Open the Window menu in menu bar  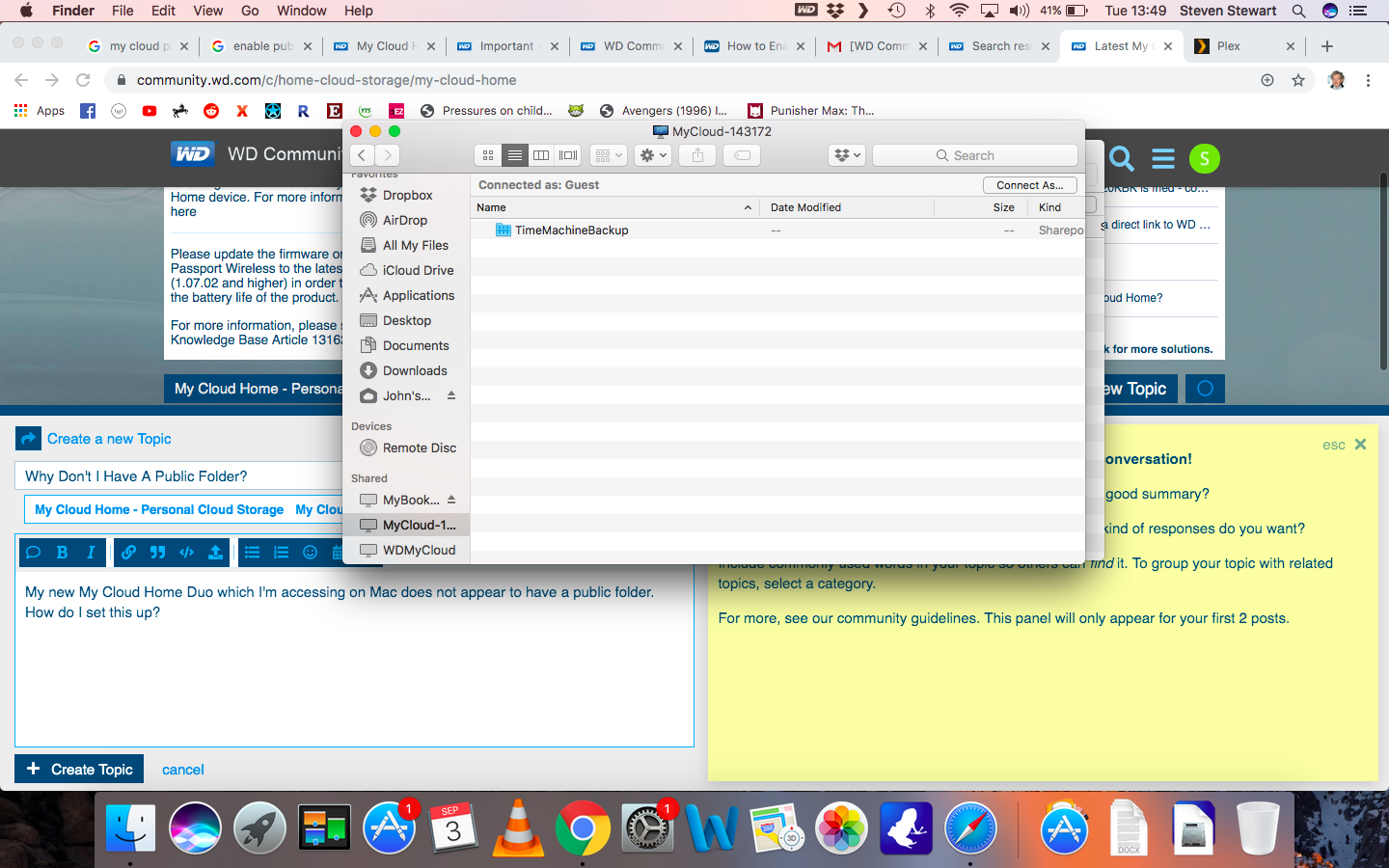pos(302,11)
